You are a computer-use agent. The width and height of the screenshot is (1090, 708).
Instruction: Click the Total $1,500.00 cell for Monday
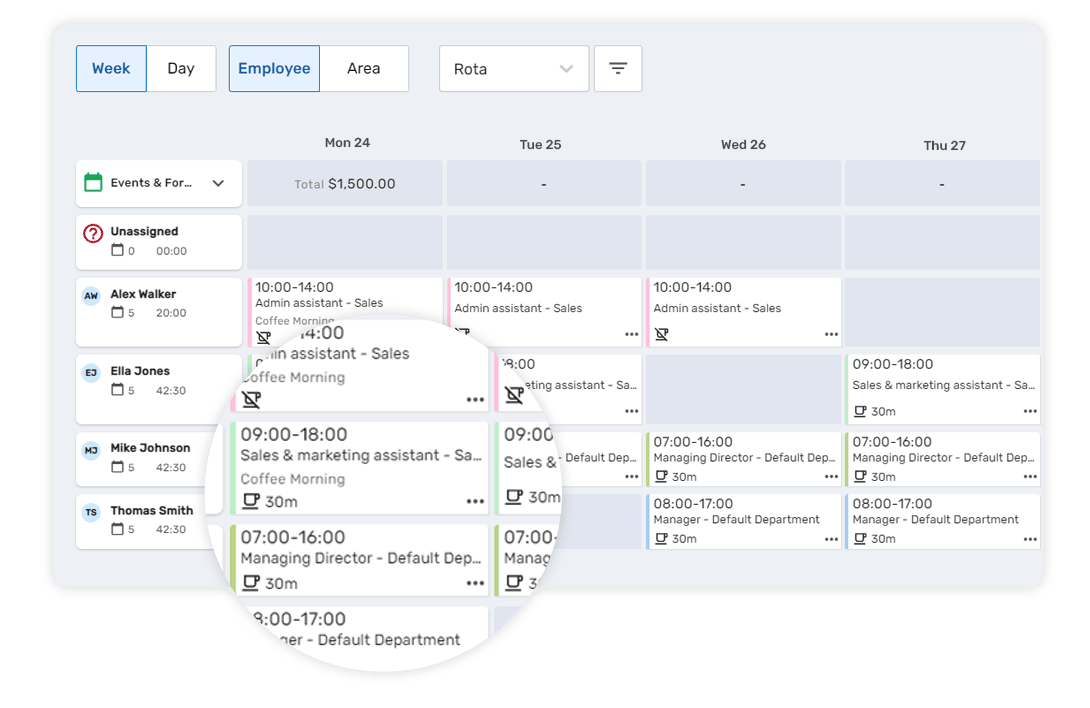[344, 183]
